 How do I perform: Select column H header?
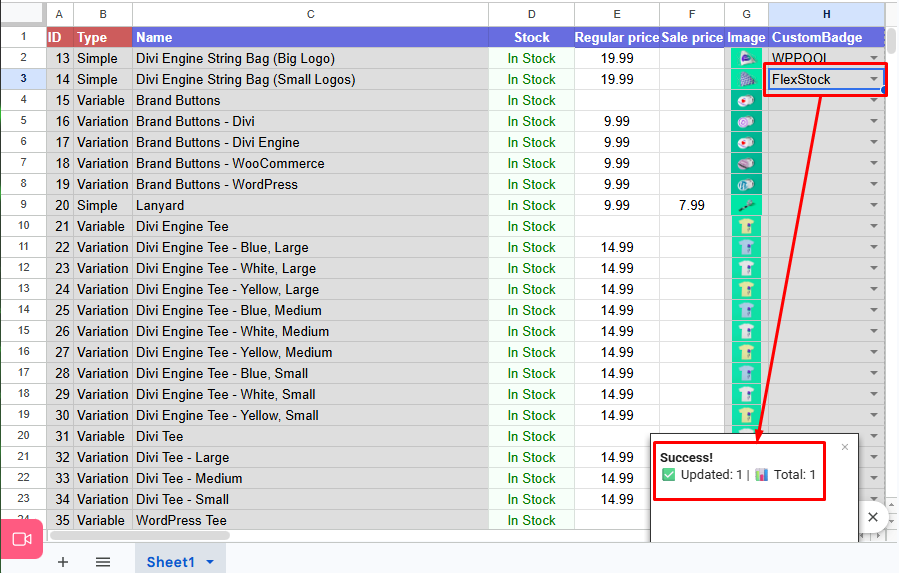point(826,14)
